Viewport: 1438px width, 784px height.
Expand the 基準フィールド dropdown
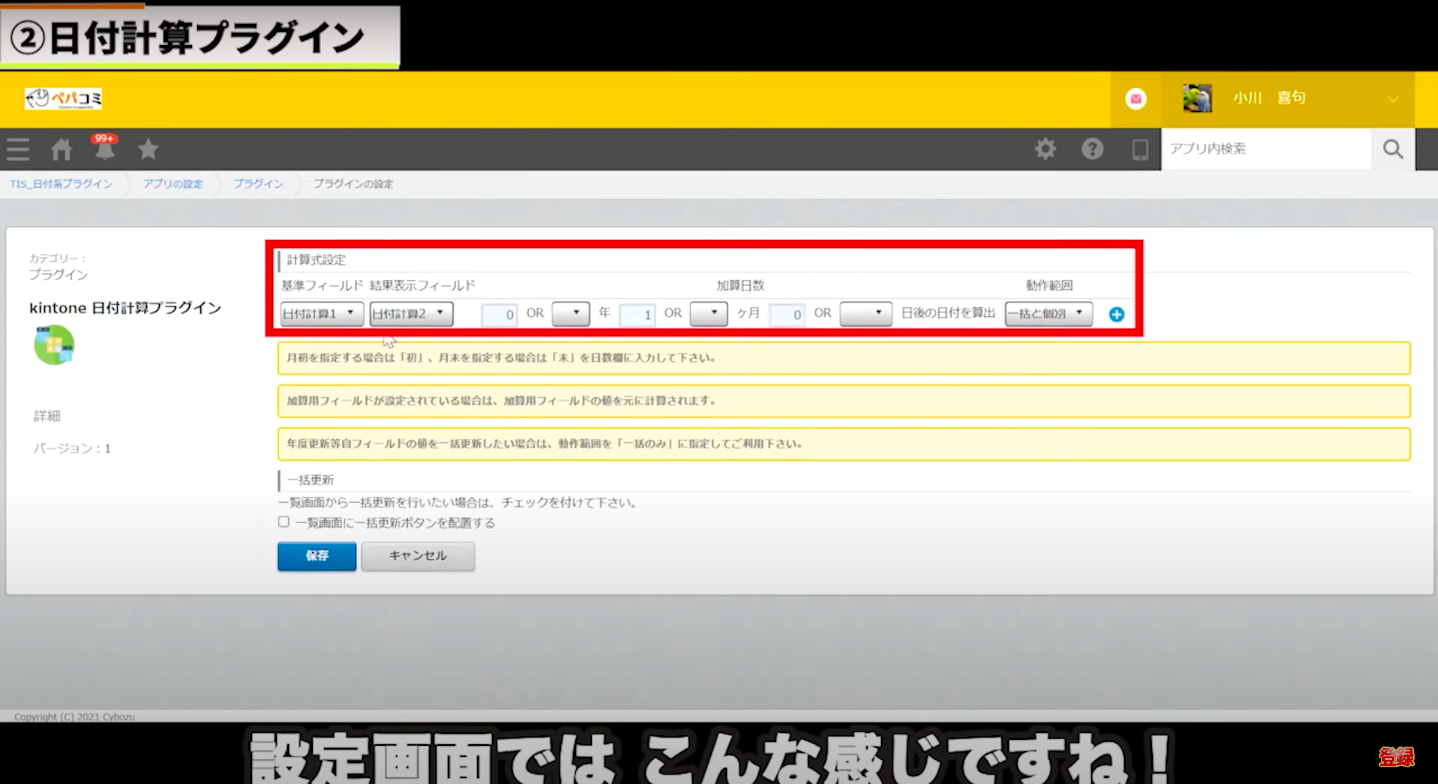[x=321, y=314]
